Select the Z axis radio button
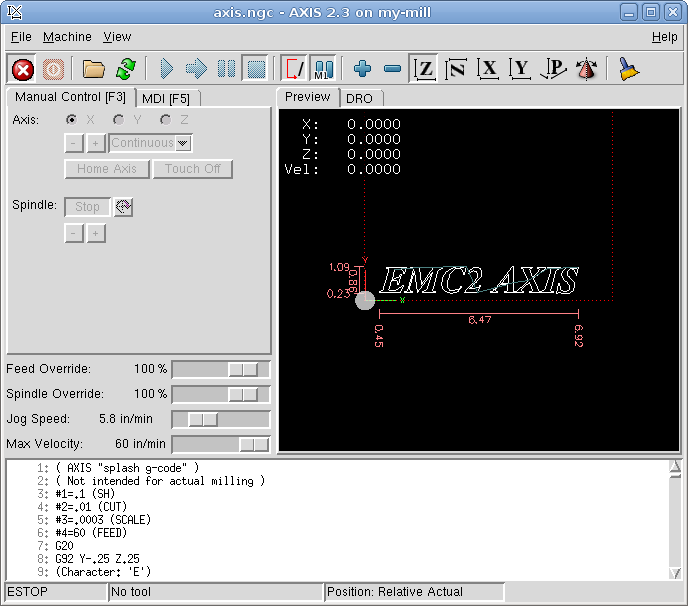Screen dimensions: 688x606 click(165, 120)
